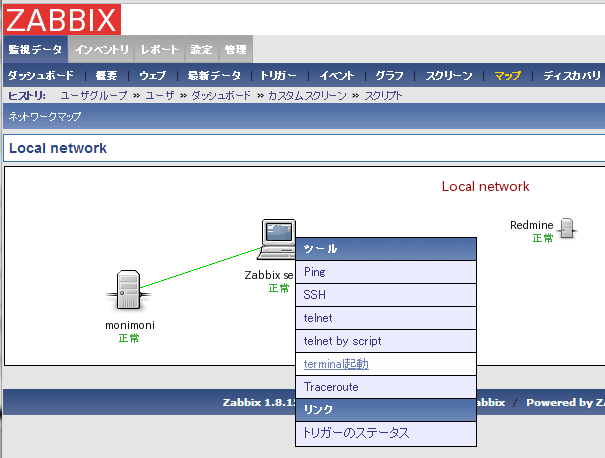Go to イベント submenu
The width and height of the screenshot is (605, 458).
click(336, 75)
